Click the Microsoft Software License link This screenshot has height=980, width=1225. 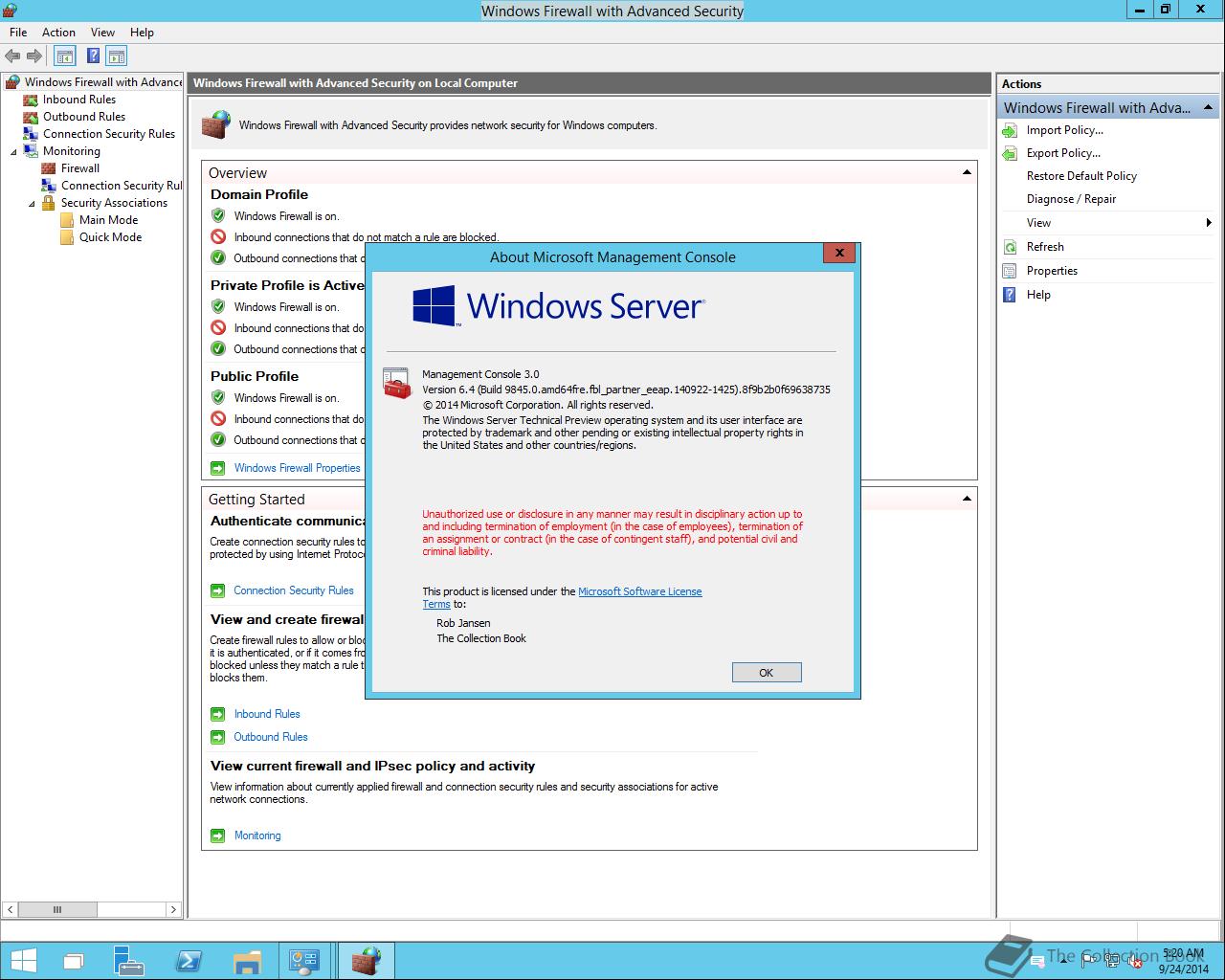(x=639, y=591)
